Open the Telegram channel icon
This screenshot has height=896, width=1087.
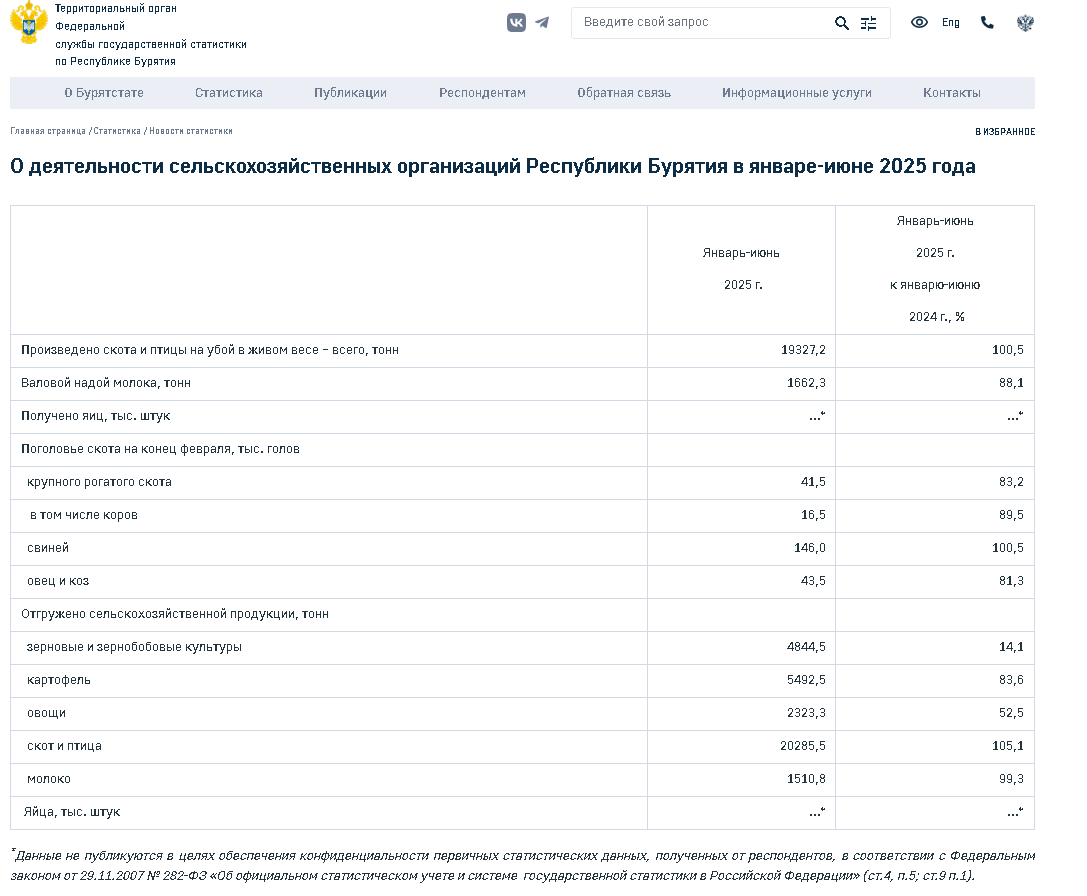[542, 23]
